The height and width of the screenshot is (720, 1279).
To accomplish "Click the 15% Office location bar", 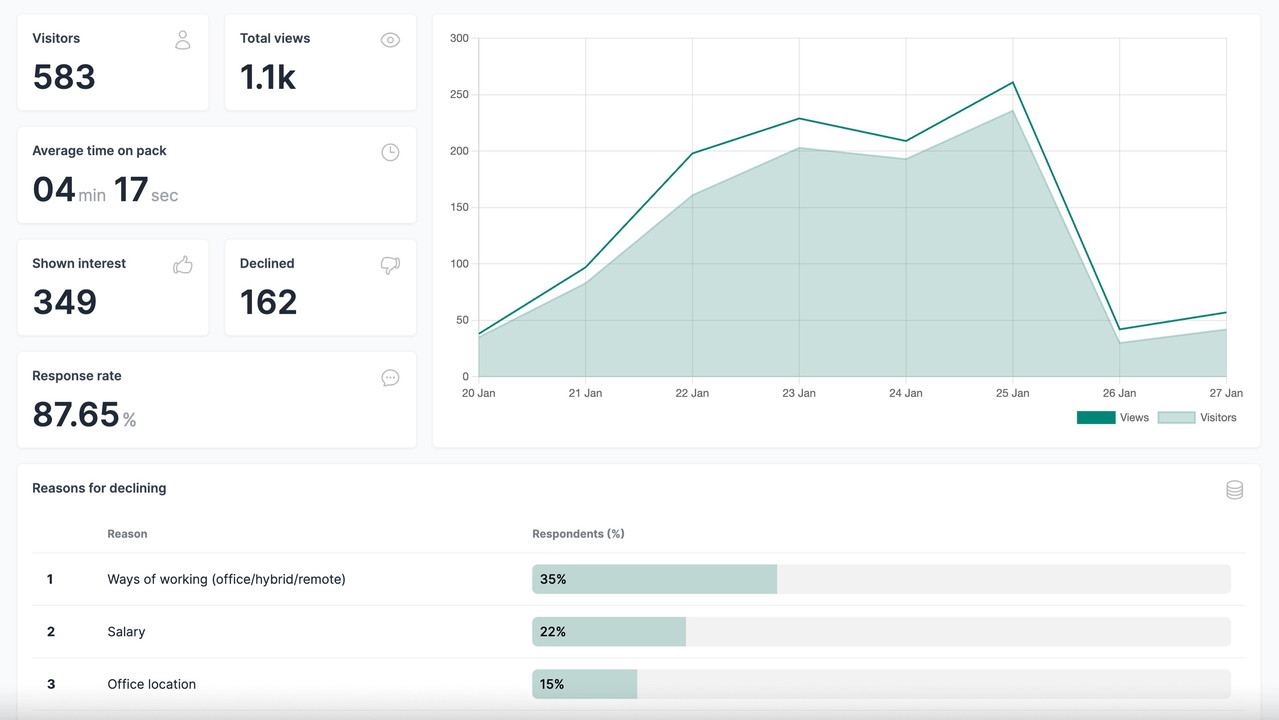I will point(584,684).
